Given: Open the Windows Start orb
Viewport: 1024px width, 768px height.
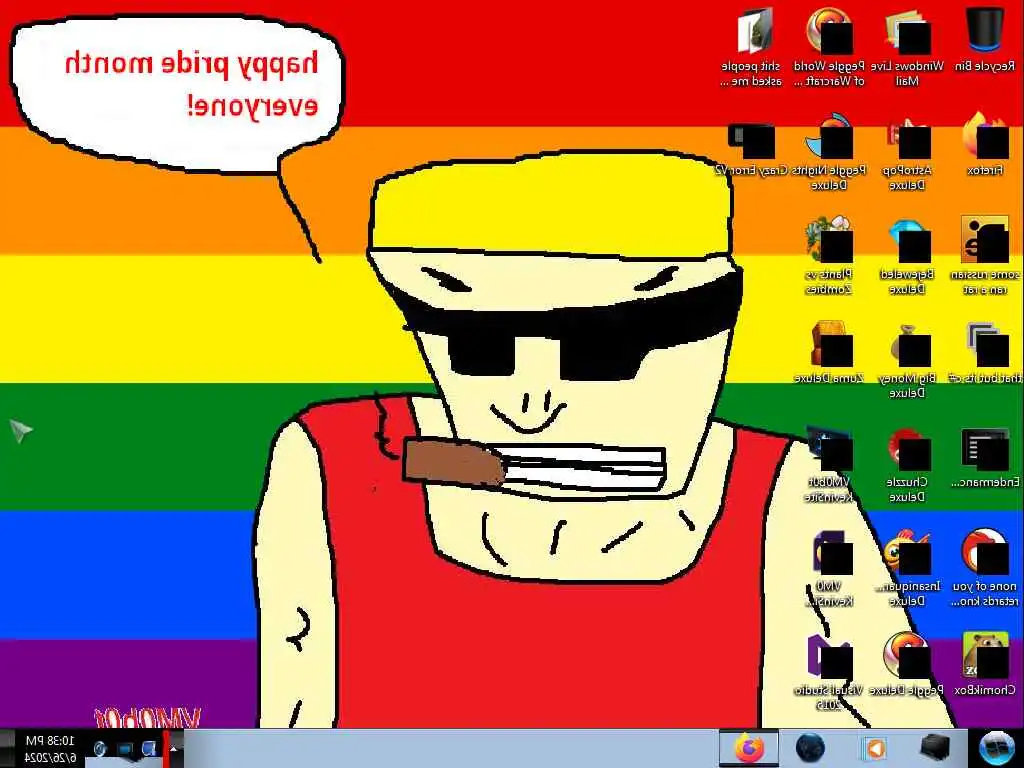Looking at the screenshot, I should pos(997,748).
